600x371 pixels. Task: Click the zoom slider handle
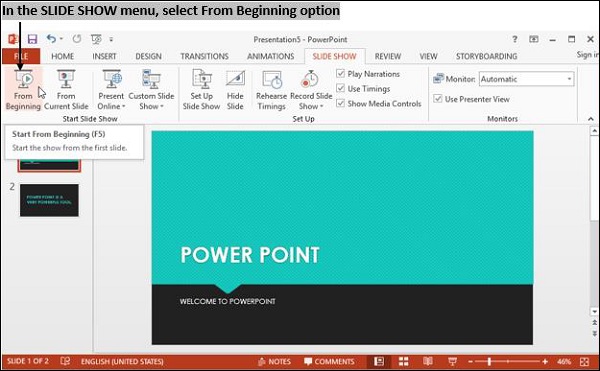click(x=489, y=361)
